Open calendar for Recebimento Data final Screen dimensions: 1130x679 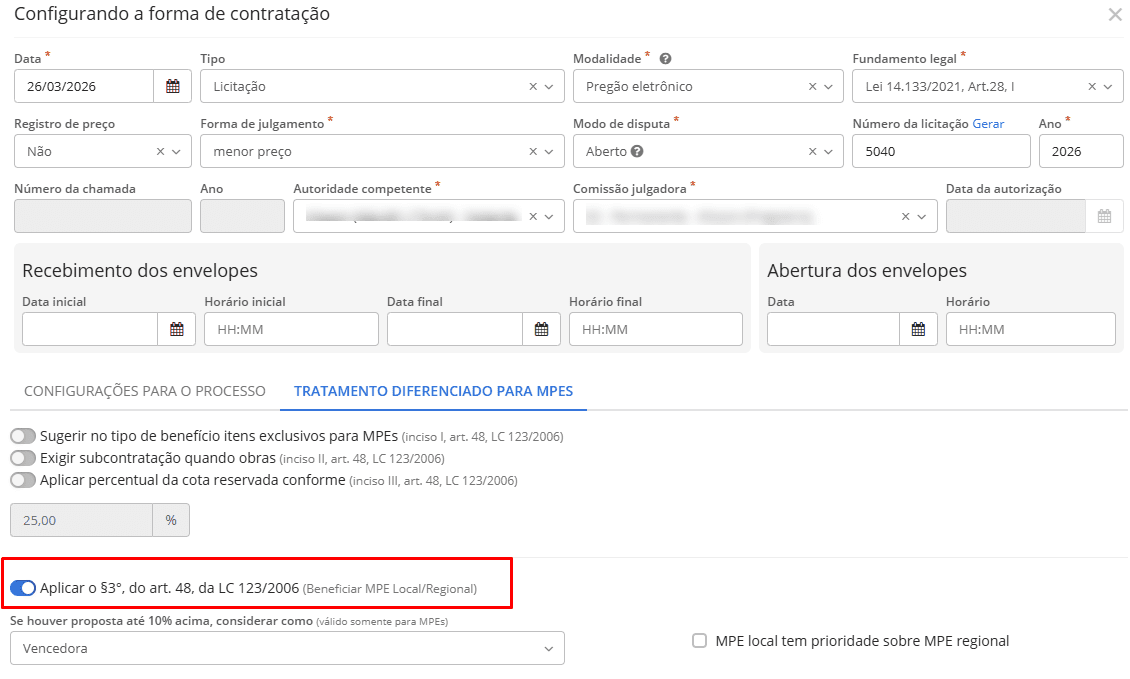point(541,329)
